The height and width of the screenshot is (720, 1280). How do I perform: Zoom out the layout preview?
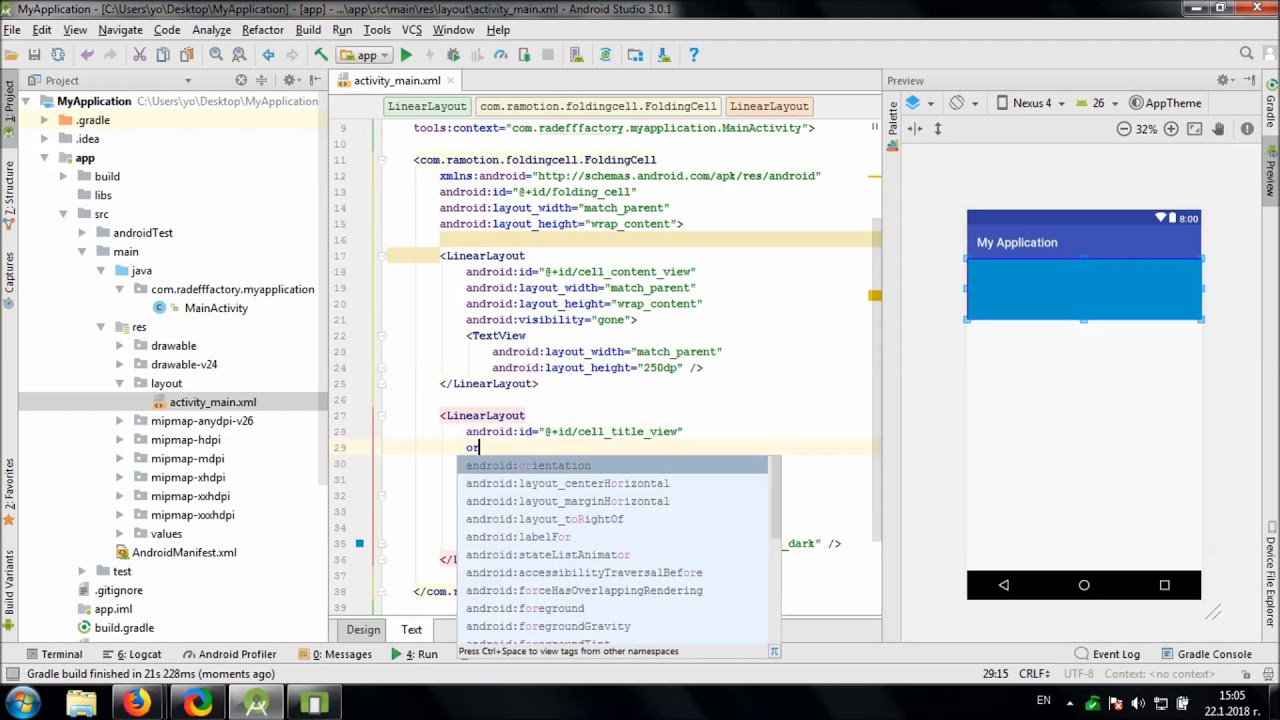click(x=1124, y=129)
